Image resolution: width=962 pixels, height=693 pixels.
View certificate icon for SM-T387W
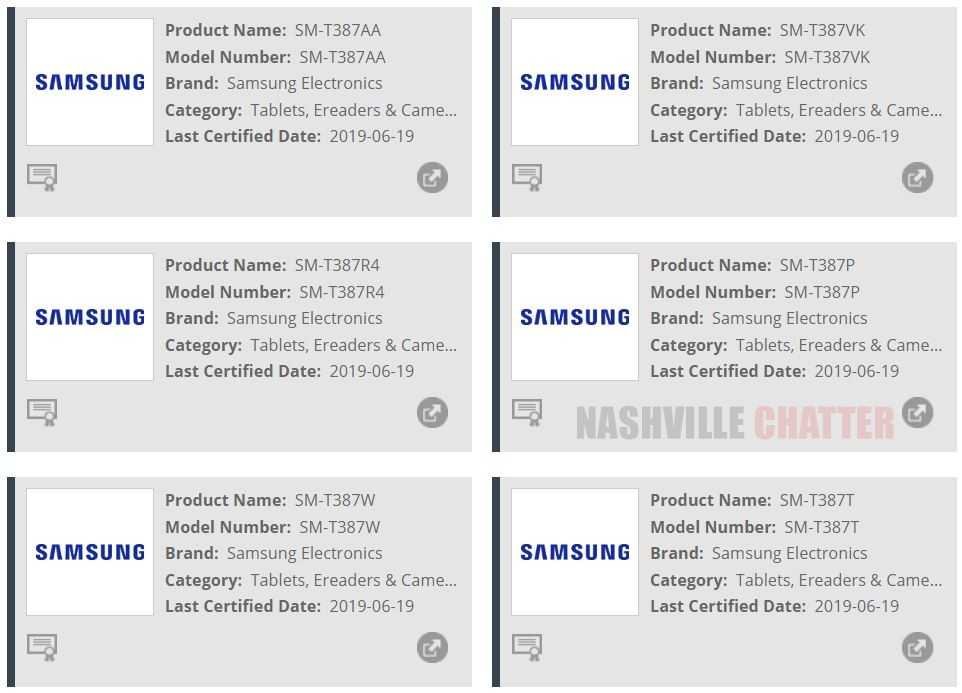coord(42,647)
